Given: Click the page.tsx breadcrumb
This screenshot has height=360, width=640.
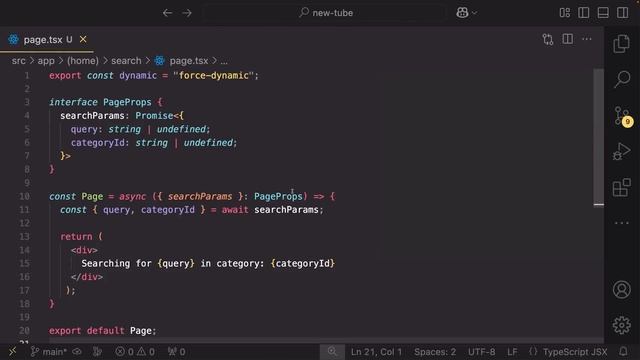Looking at the screenshot, I should 189,61.
